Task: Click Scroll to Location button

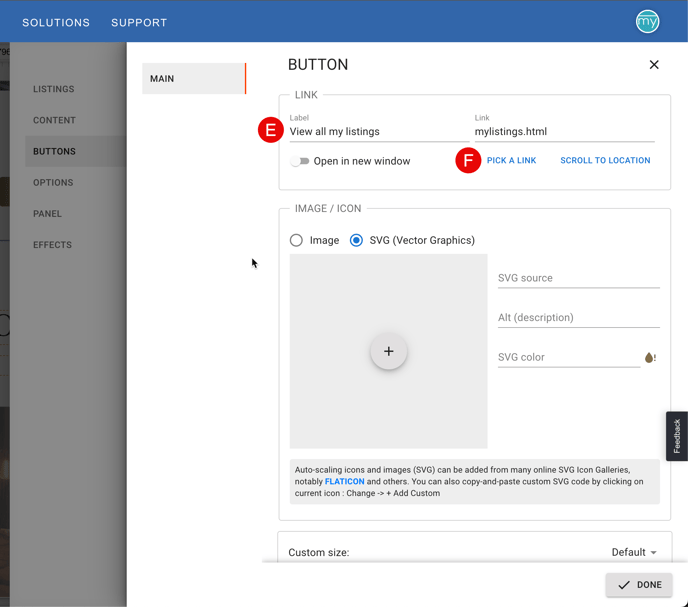Action: tap(605, 160)
